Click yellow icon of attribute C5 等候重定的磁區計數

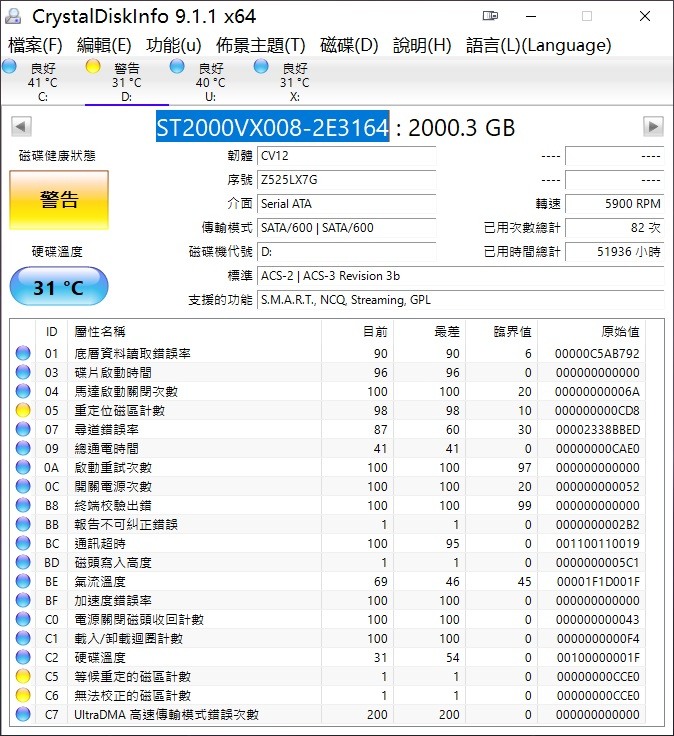pos(23,676)
